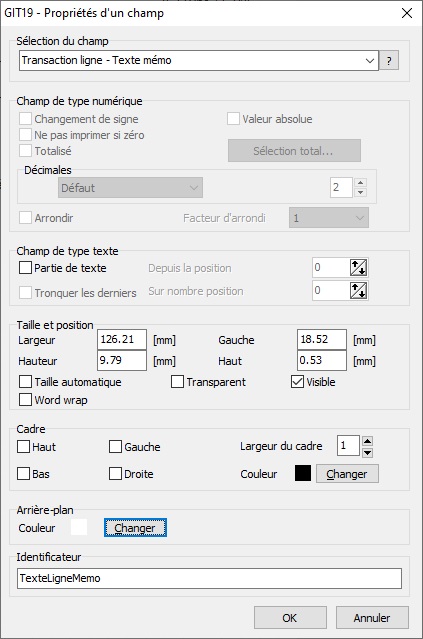Screen dimensions: 423x639
Task: Click the Sur nombre position spinner icon
Action: [359, 291]
